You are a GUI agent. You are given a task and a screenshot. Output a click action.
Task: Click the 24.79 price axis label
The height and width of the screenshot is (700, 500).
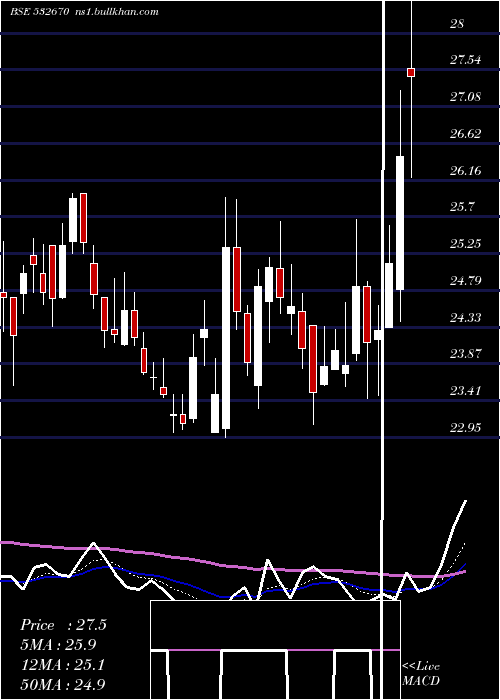[x=465, y=281]
